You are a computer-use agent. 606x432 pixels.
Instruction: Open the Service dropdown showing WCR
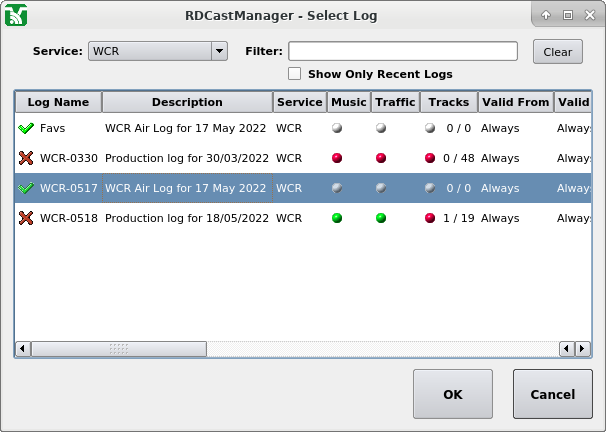click(x=158, y=52)
